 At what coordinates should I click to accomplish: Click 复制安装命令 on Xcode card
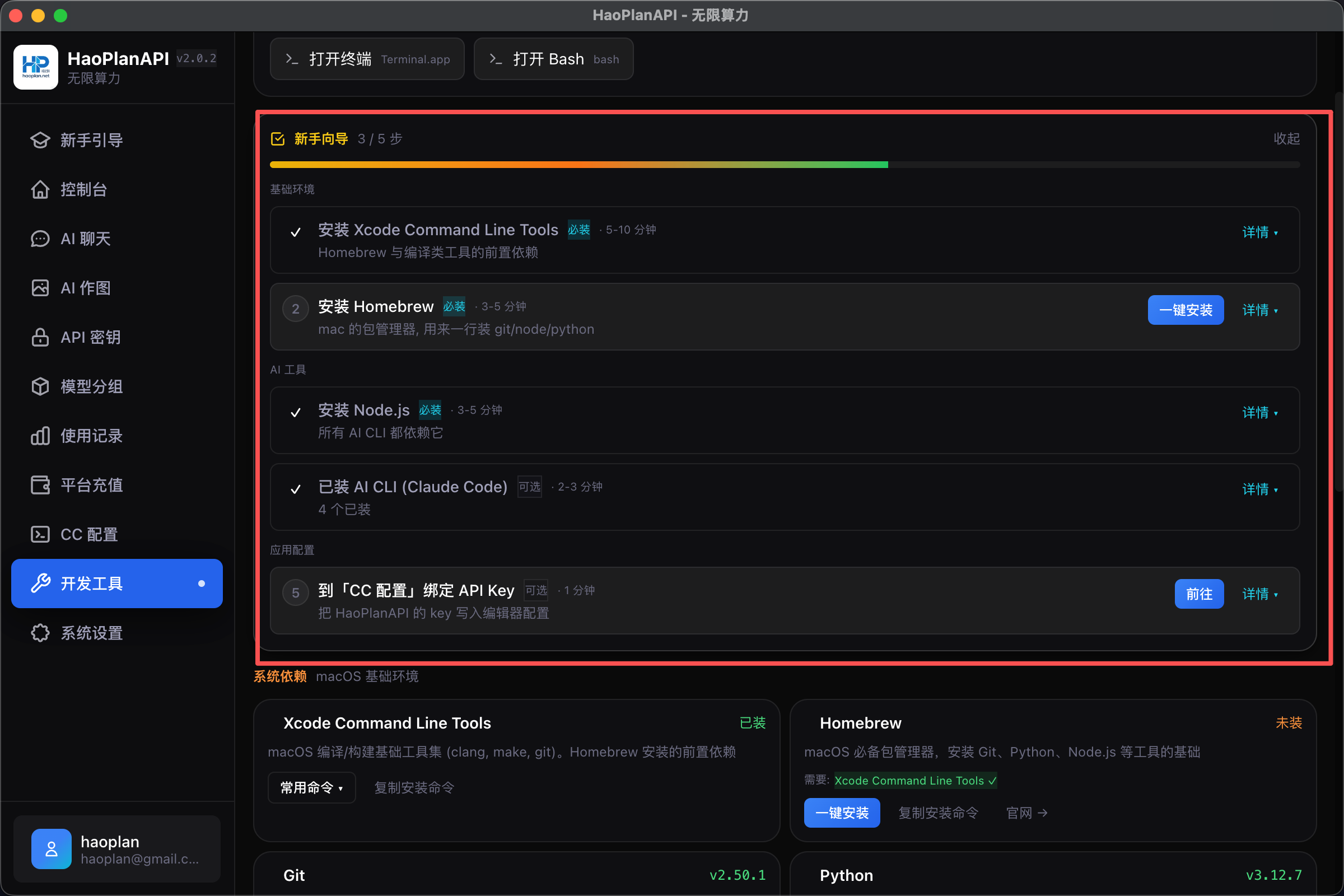[x=414, y=788]
